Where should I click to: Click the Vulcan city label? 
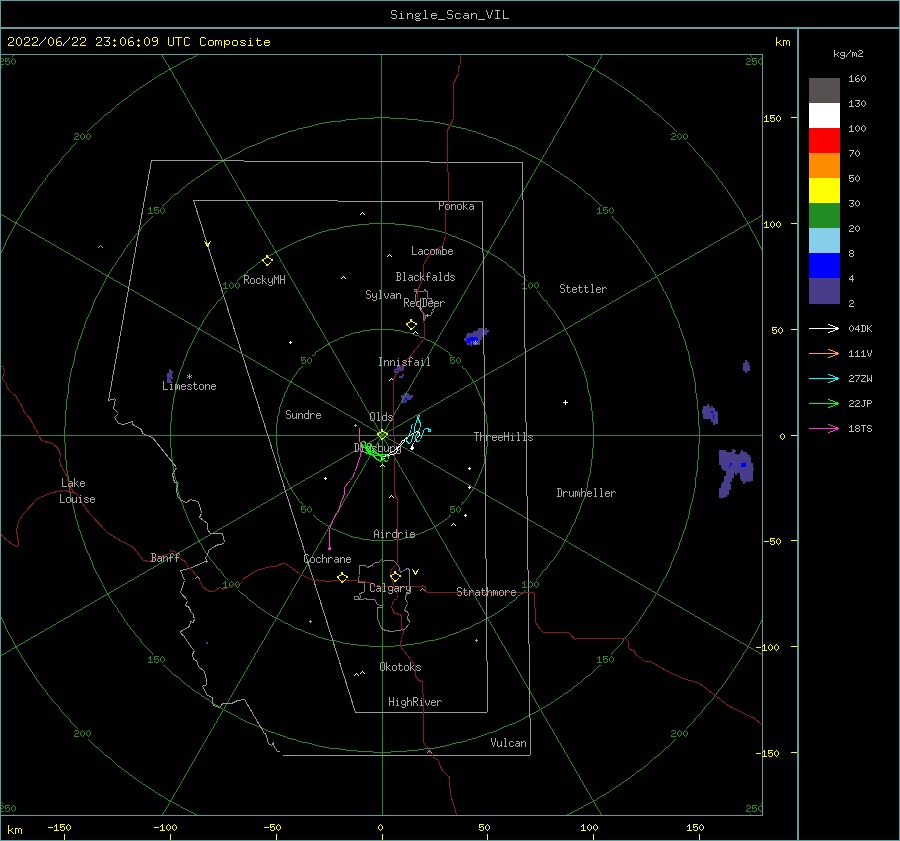(509, 743)
